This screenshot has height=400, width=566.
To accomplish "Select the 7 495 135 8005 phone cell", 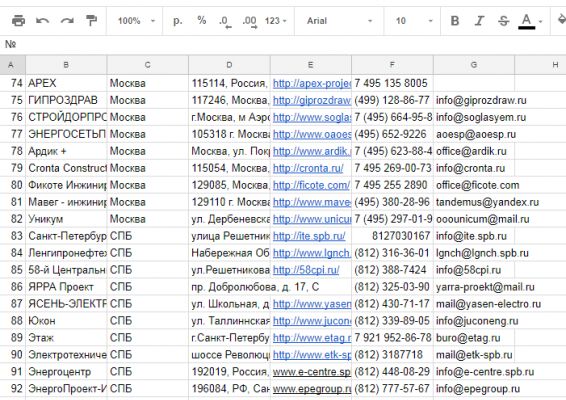I will point(392,83).
